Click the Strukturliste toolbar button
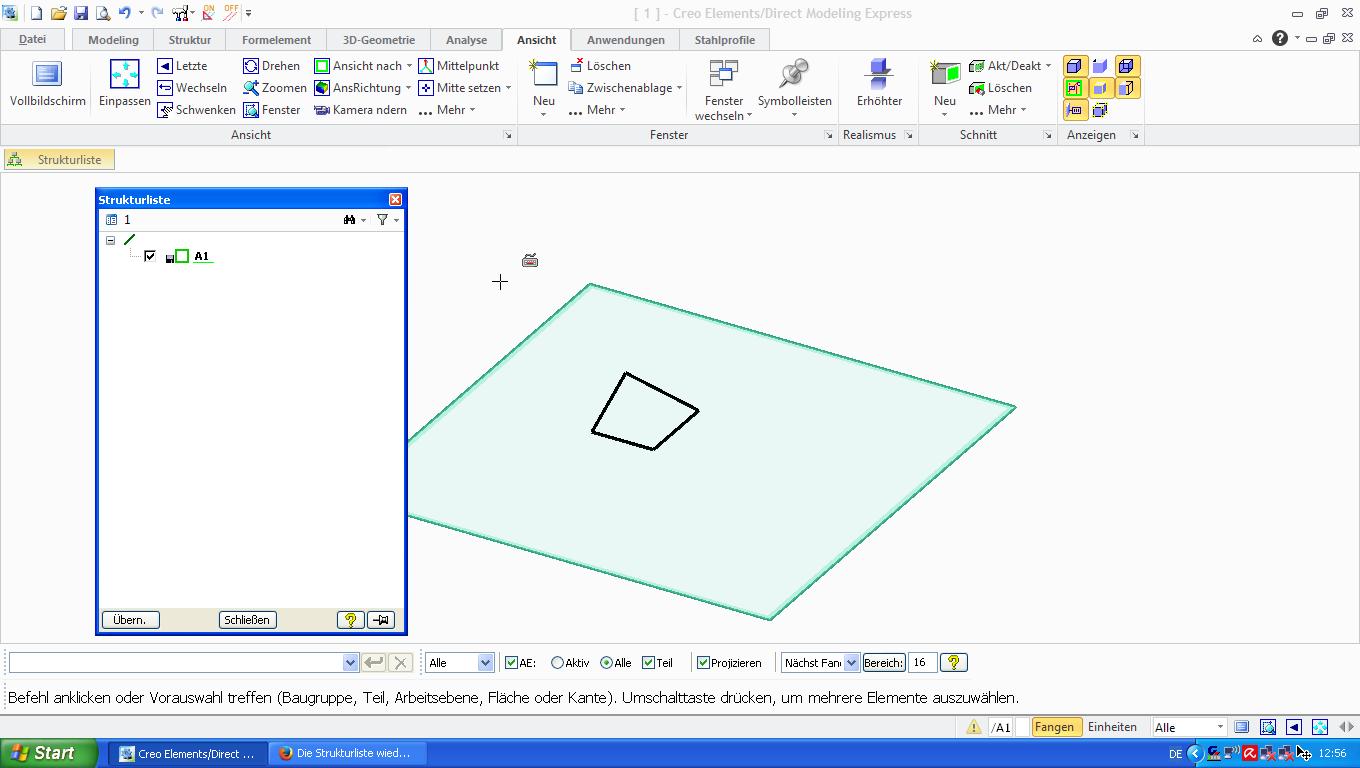Screen dimensions: 1360x768 (x=58, y=159)
